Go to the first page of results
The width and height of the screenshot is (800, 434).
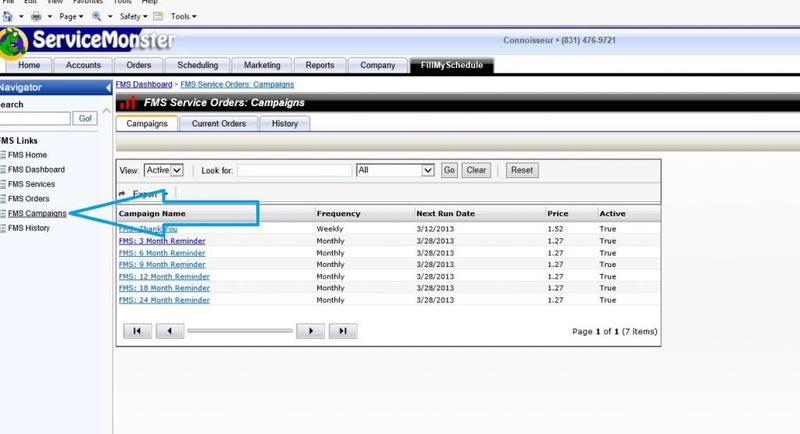[x=137, y=331]
